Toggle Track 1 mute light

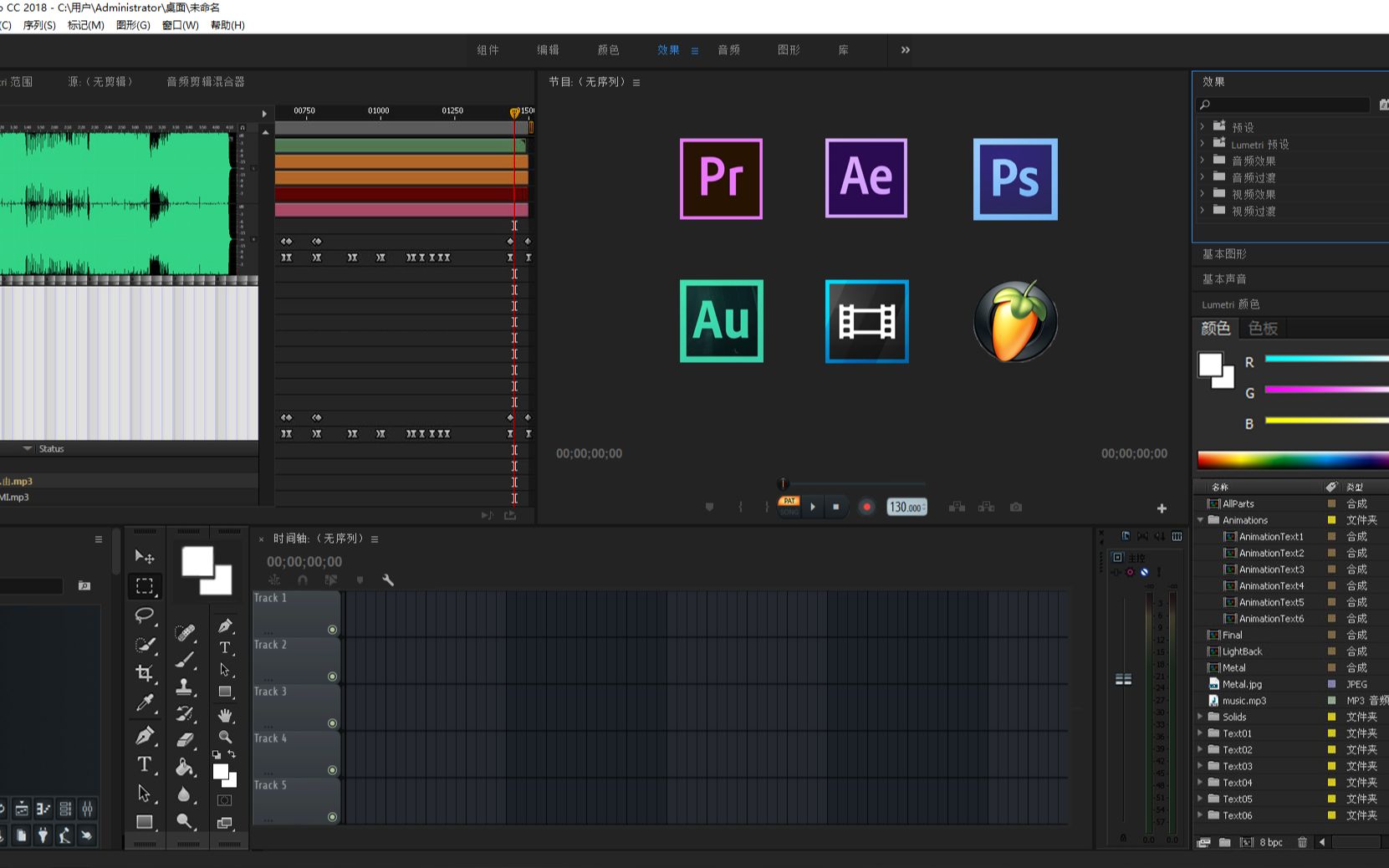pyautogui.click(x=332, y=630)
